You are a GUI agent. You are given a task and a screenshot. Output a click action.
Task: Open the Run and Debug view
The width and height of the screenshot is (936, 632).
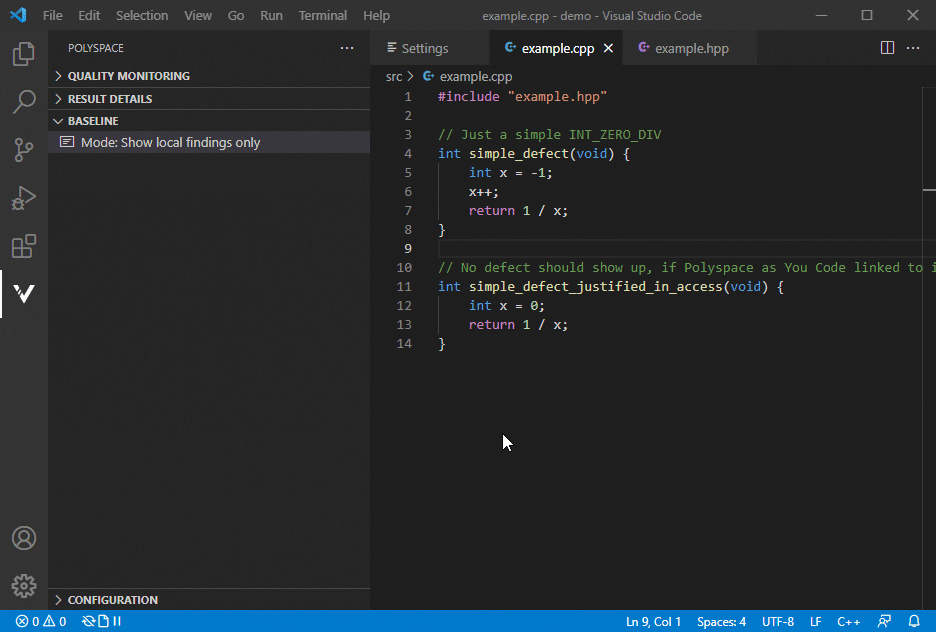[x=24, y=198]
